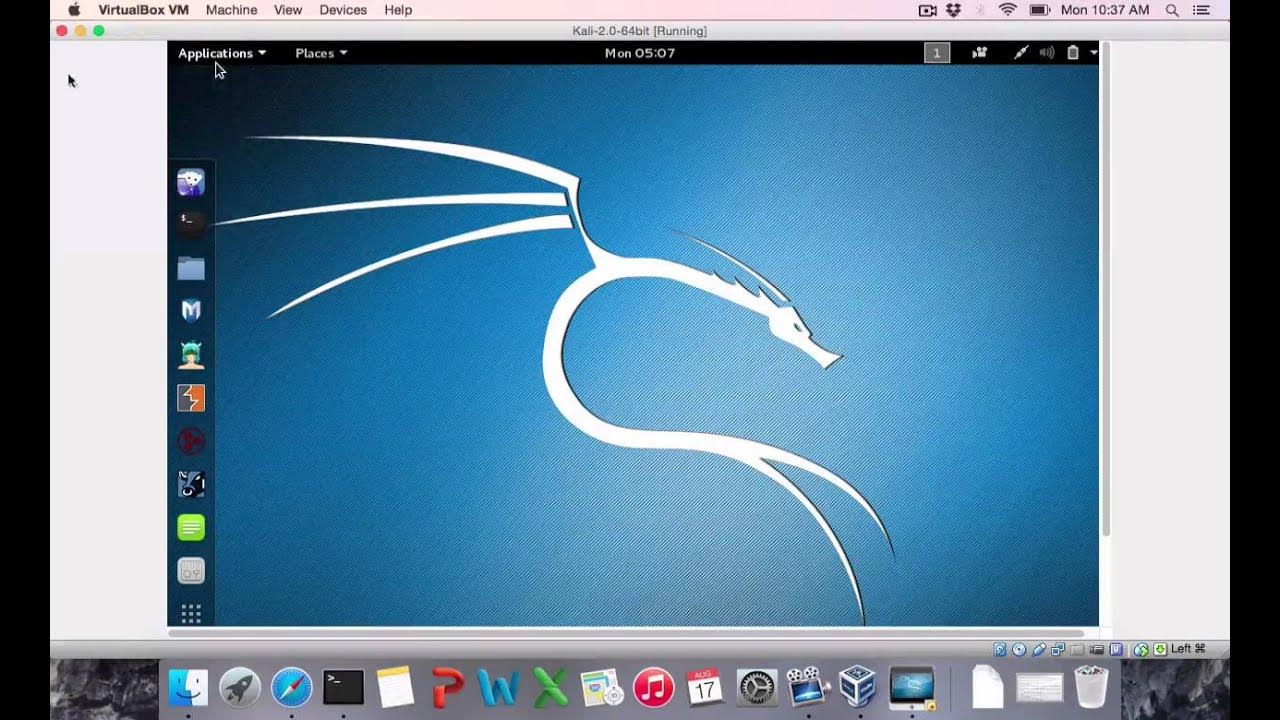This screenshot has height=720, width=1280.
Task: Click the Kali volume speaker icon
Action: coord(1047,53)
